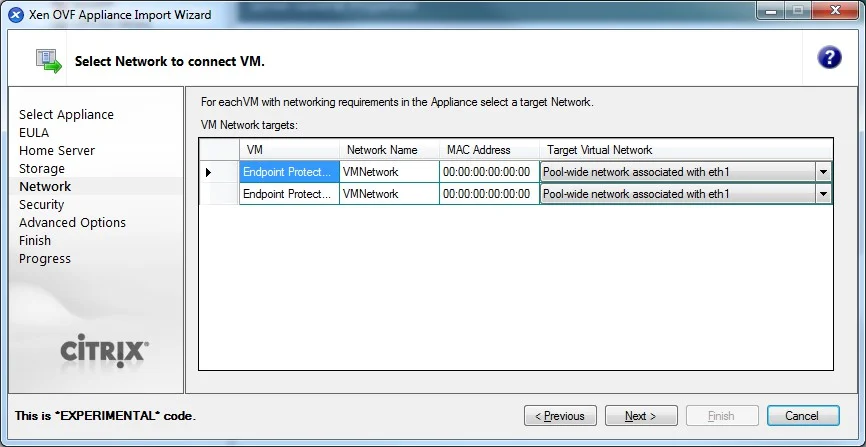Cancel the import wizard
The image size is (866, 447).
point(803,416)
